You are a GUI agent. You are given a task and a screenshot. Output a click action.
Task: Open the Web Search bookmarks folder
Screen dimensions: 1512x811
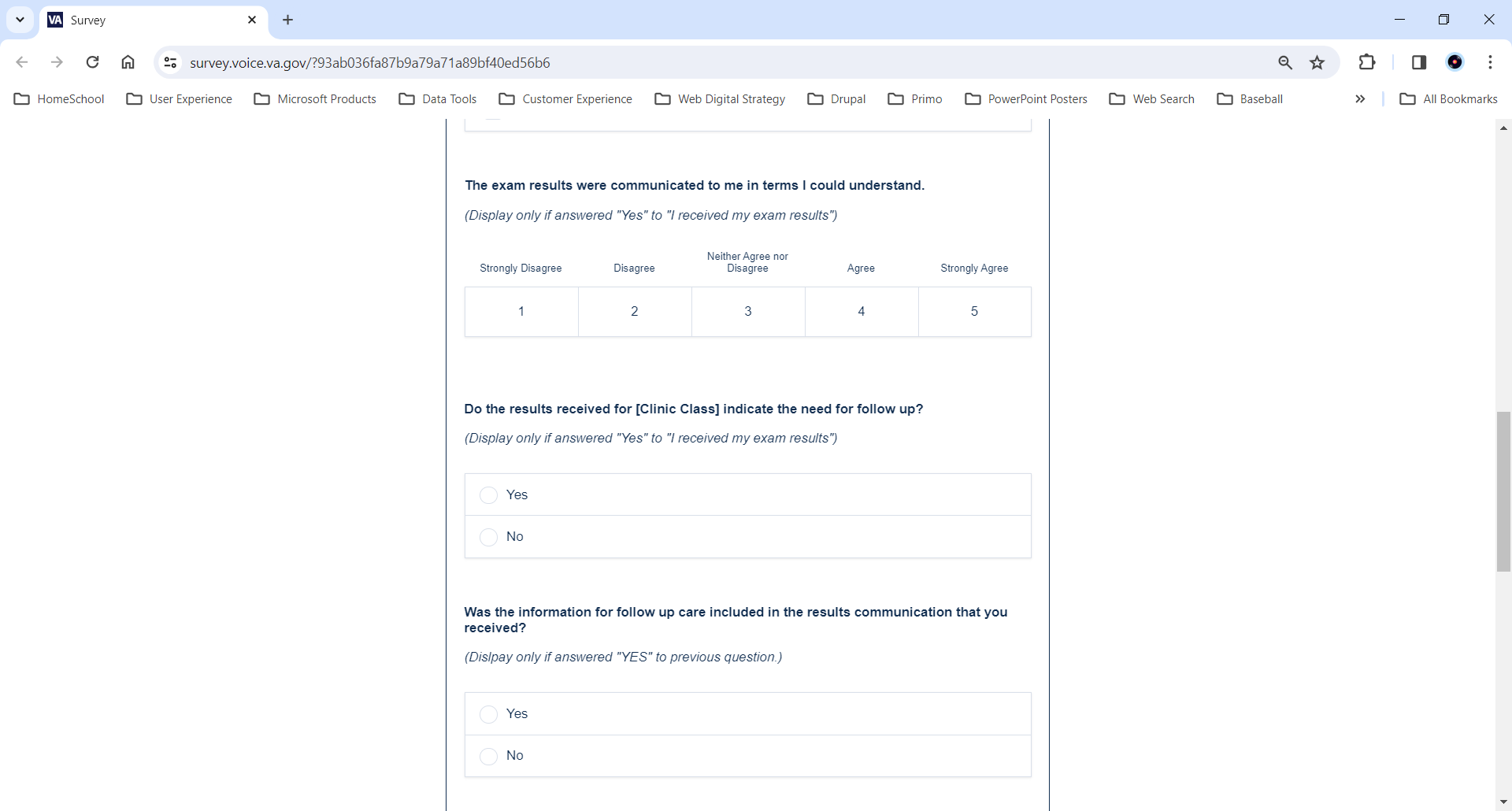(1152, 99)
